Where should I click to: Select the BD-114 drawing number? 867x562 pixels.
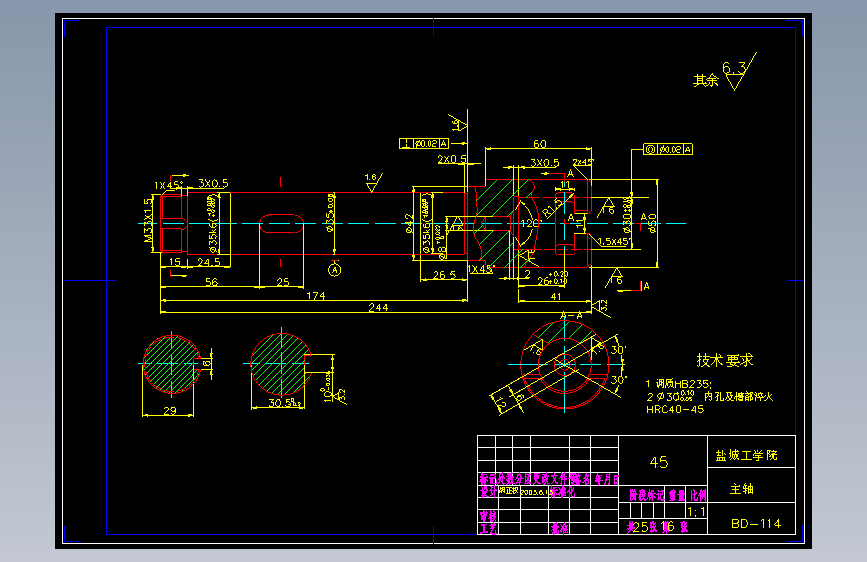tap(756, 523)
